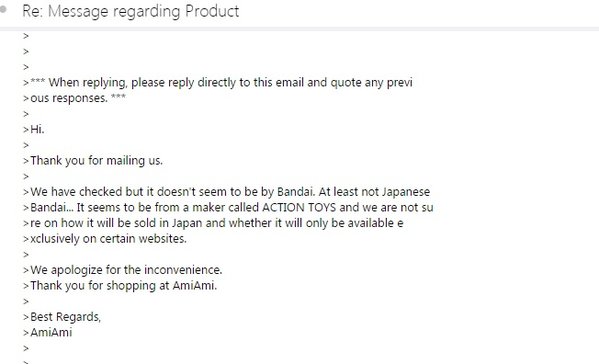Click the 'Best Regards,' closing line
Image resolution: width=599 pixels, height=364 pixels.
pos(65,317)
